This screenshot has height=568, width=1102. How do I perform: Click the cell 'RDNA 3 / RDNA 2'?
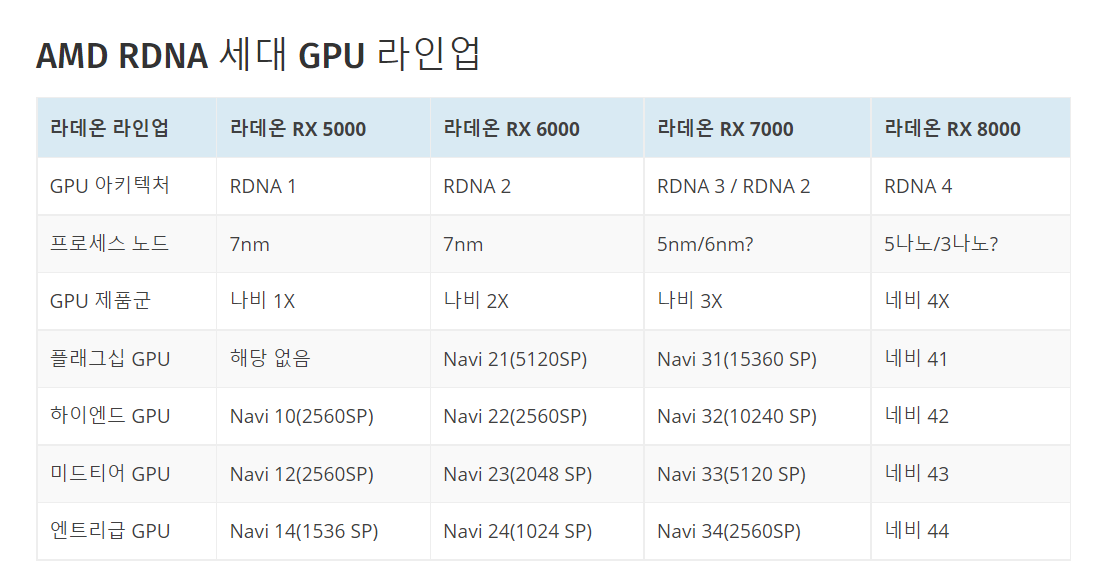coord(758,186)
